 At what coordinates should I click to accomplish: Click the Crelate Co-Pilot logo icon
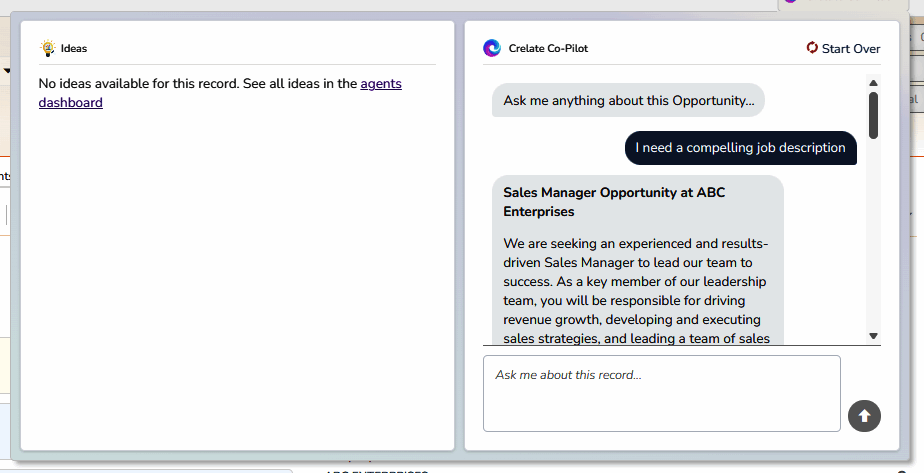point(492,48)
